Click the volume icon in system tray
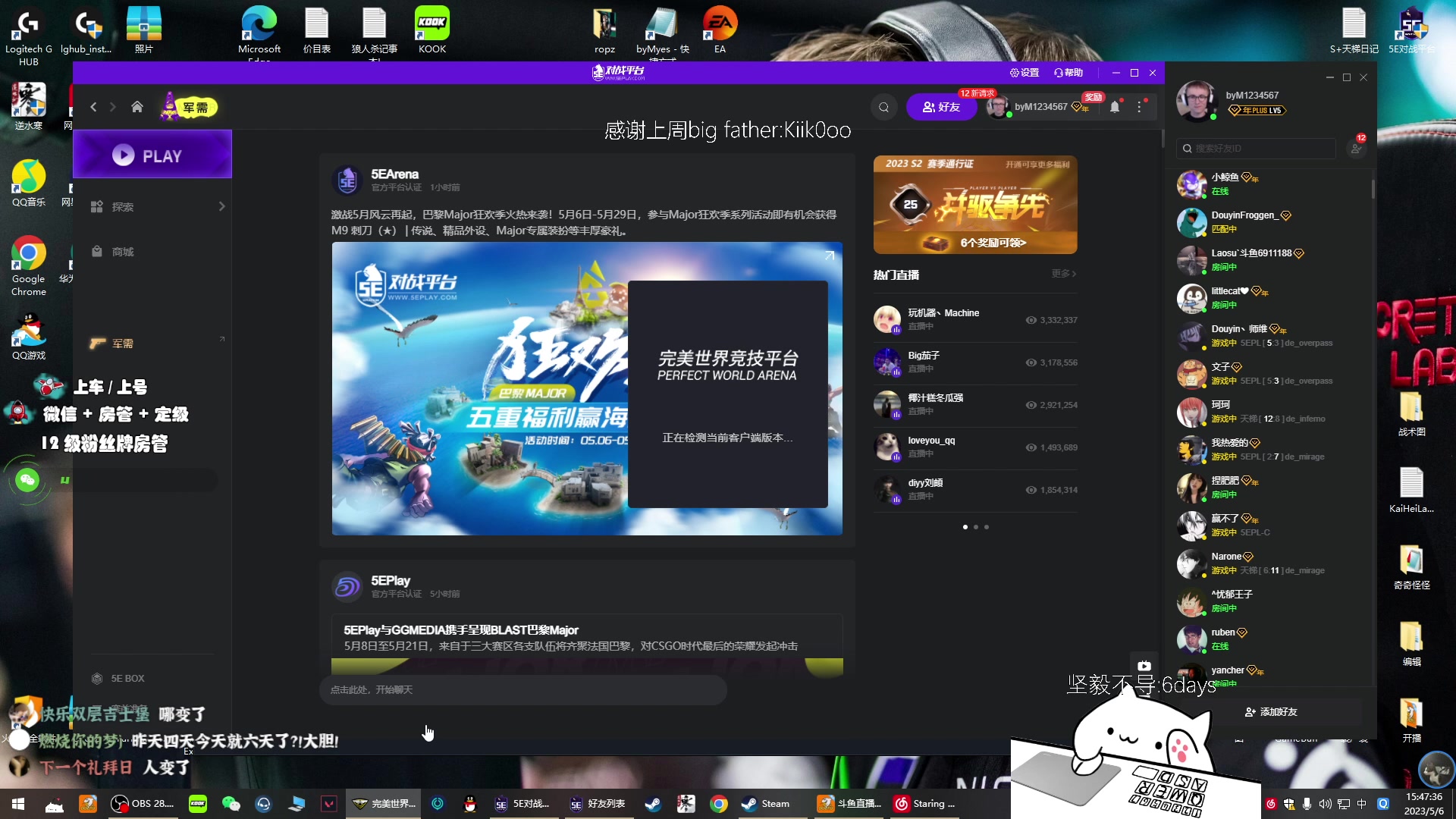Screen dimensions: 1456x819 [x=1325, y=804]
